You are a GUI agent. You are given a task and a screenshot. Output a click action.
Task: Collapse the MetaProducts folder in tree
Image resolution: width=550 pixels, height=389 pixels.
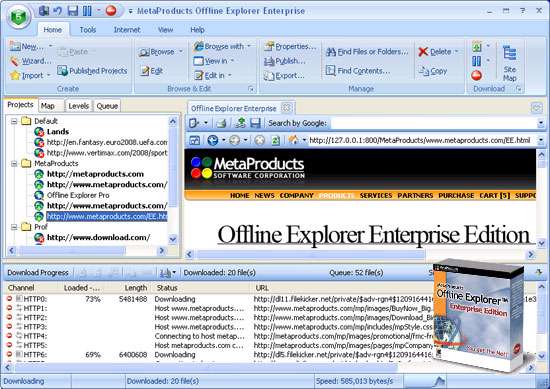tap(14, 163)
